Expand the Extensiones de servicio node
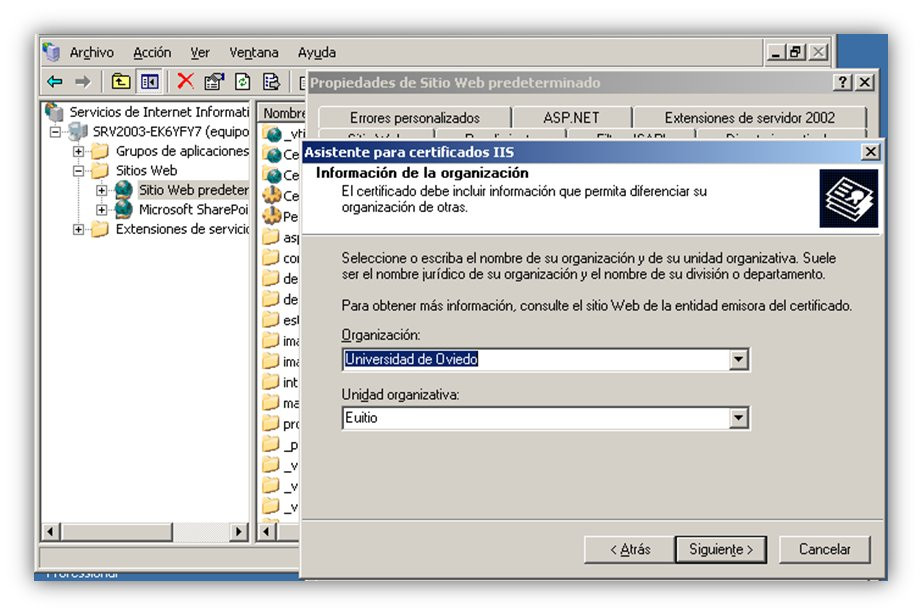Screen dimensions: 922x615 click(78, 229)
